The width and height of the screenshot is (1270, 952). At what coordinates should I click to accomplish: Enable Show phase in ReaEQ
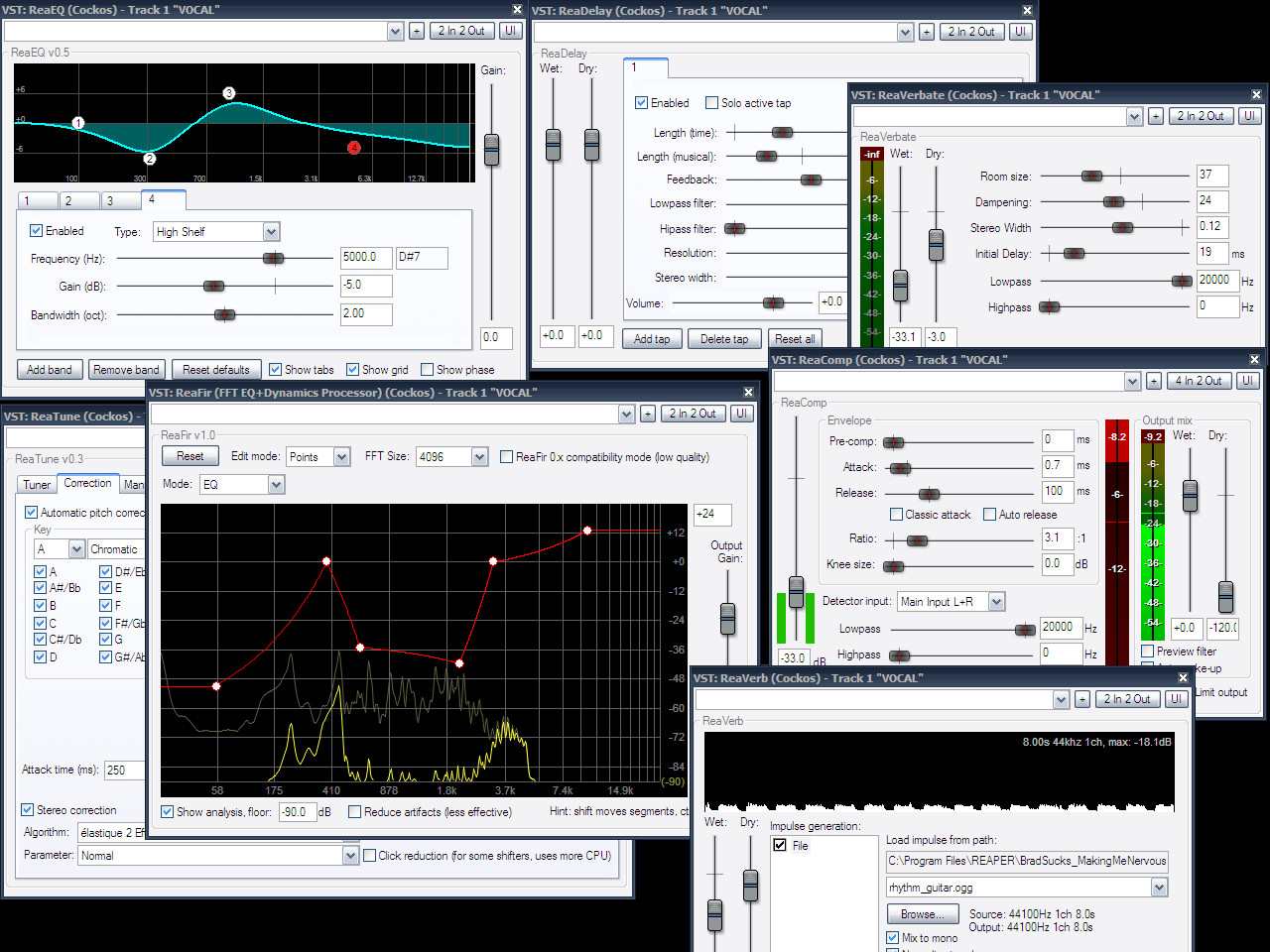click(x=428, y=370)
